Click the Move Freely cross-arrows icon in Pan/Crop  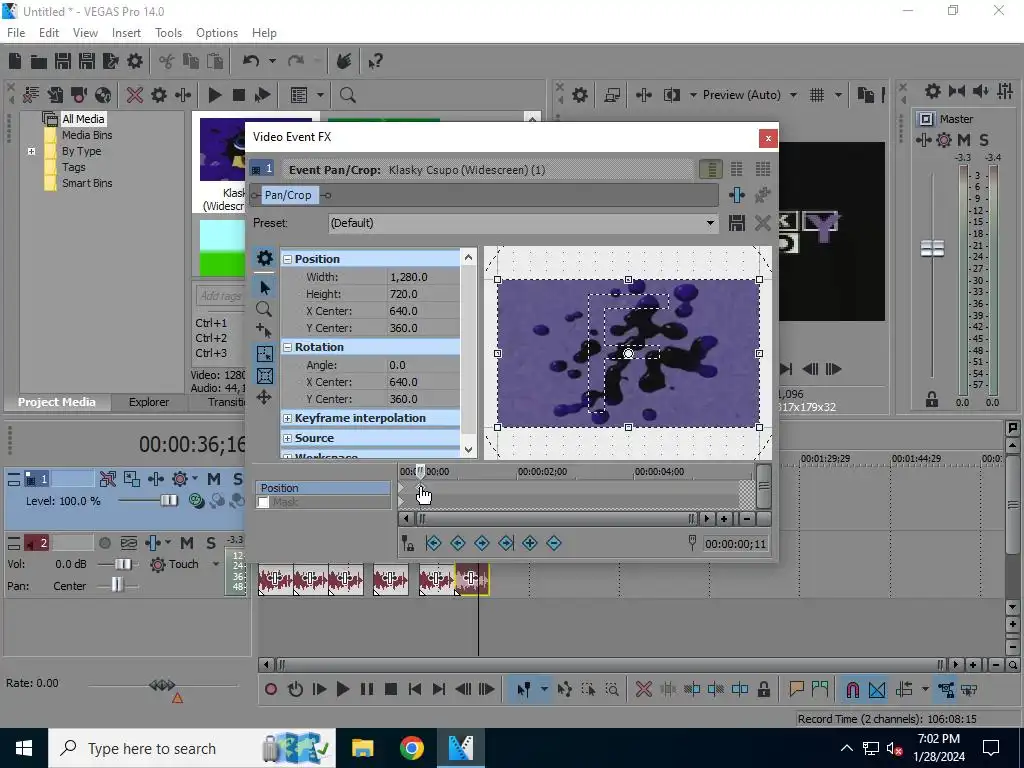[264, 397]
